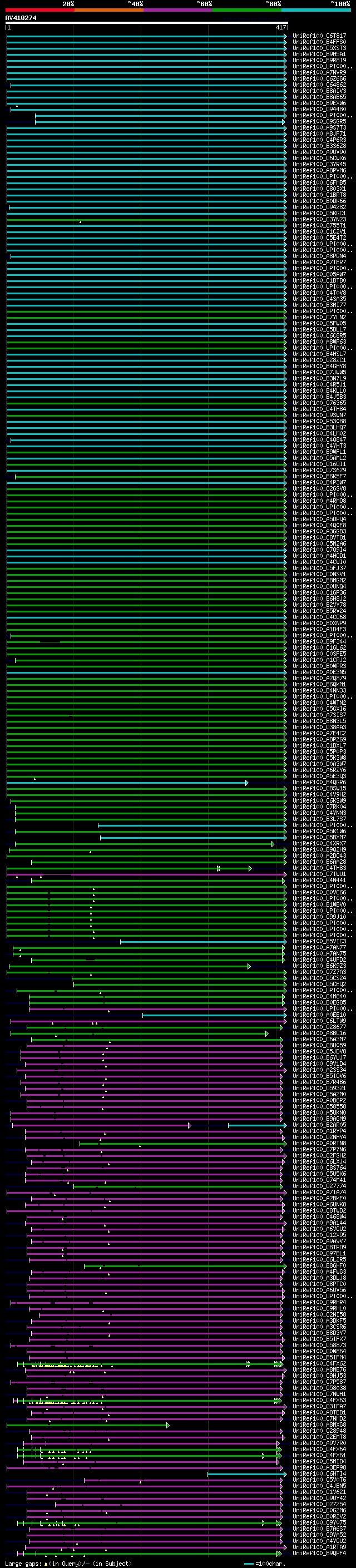The width and height of the screenshot is (356, 1568).
Task: Click hit UniRef100_Q8SW15
Action: point(319,788)
